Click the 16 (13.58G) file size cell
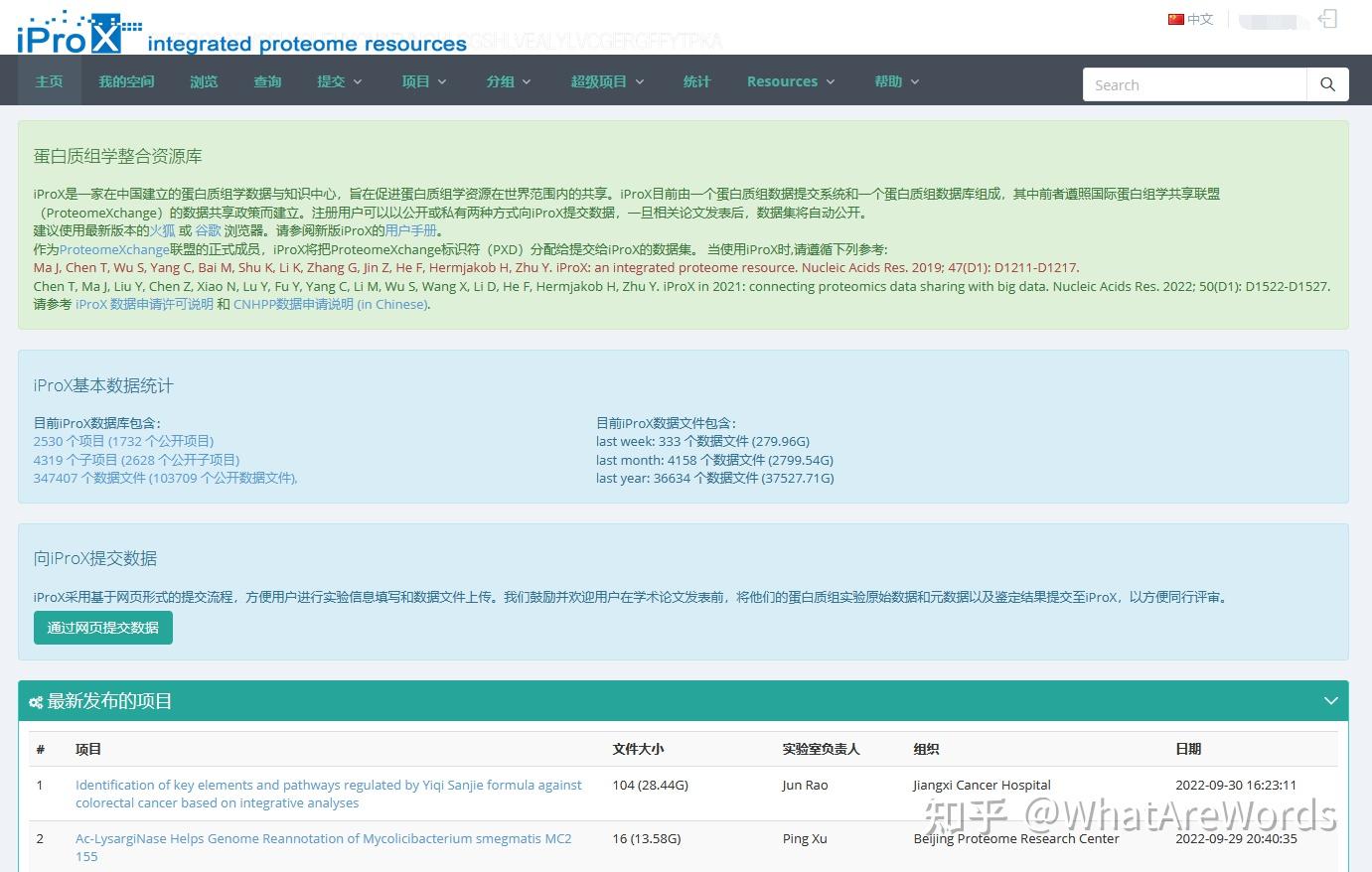The height and width of the screenshot is (872, 1372). (646, 838)
